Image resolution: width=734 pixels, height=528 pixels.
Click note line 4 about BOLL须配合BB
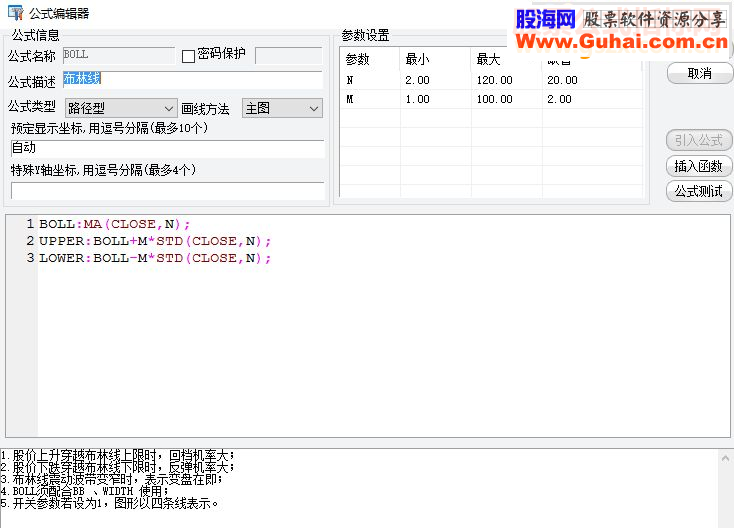pyautogui.click(x=84, y=491)
